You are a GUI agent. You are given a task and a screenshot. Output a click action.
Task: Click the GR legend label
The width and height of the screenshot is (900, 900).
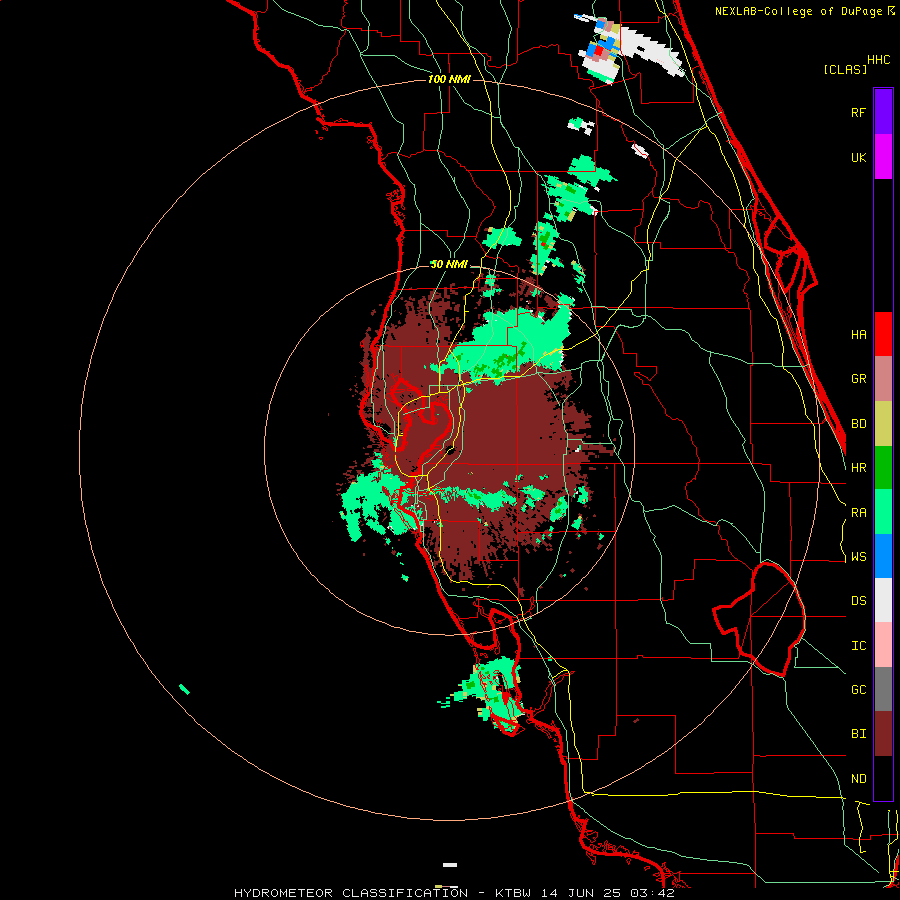pyautogui.click(x=859, y=379)
